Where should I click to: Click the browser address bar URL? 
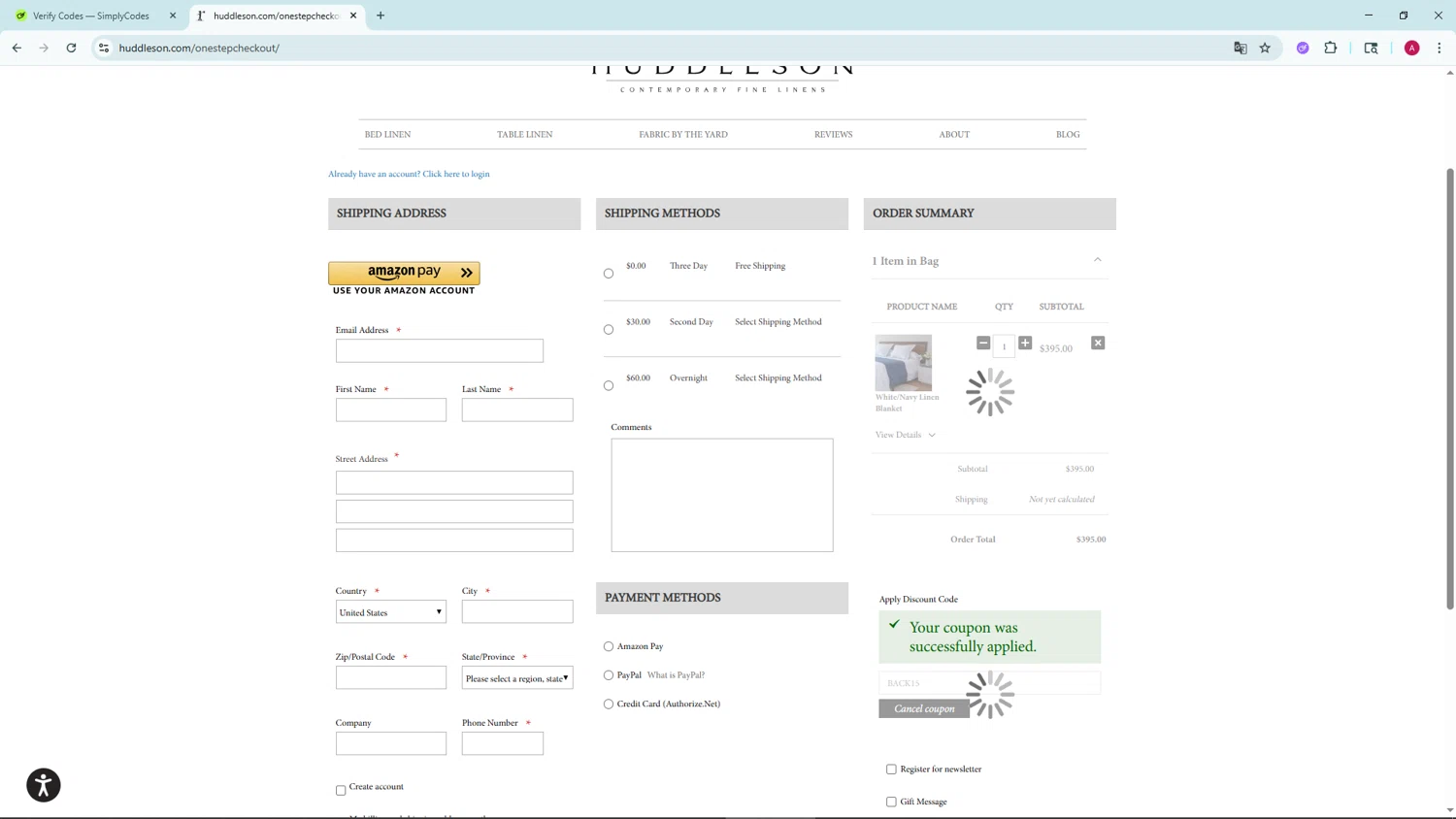(199, 48)
